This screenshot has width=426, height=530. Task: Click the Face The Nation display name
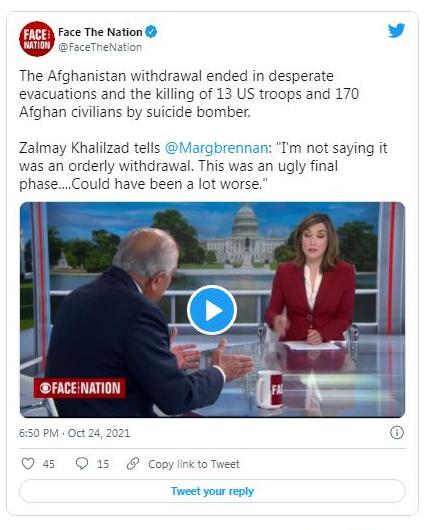tap(100, 32)
